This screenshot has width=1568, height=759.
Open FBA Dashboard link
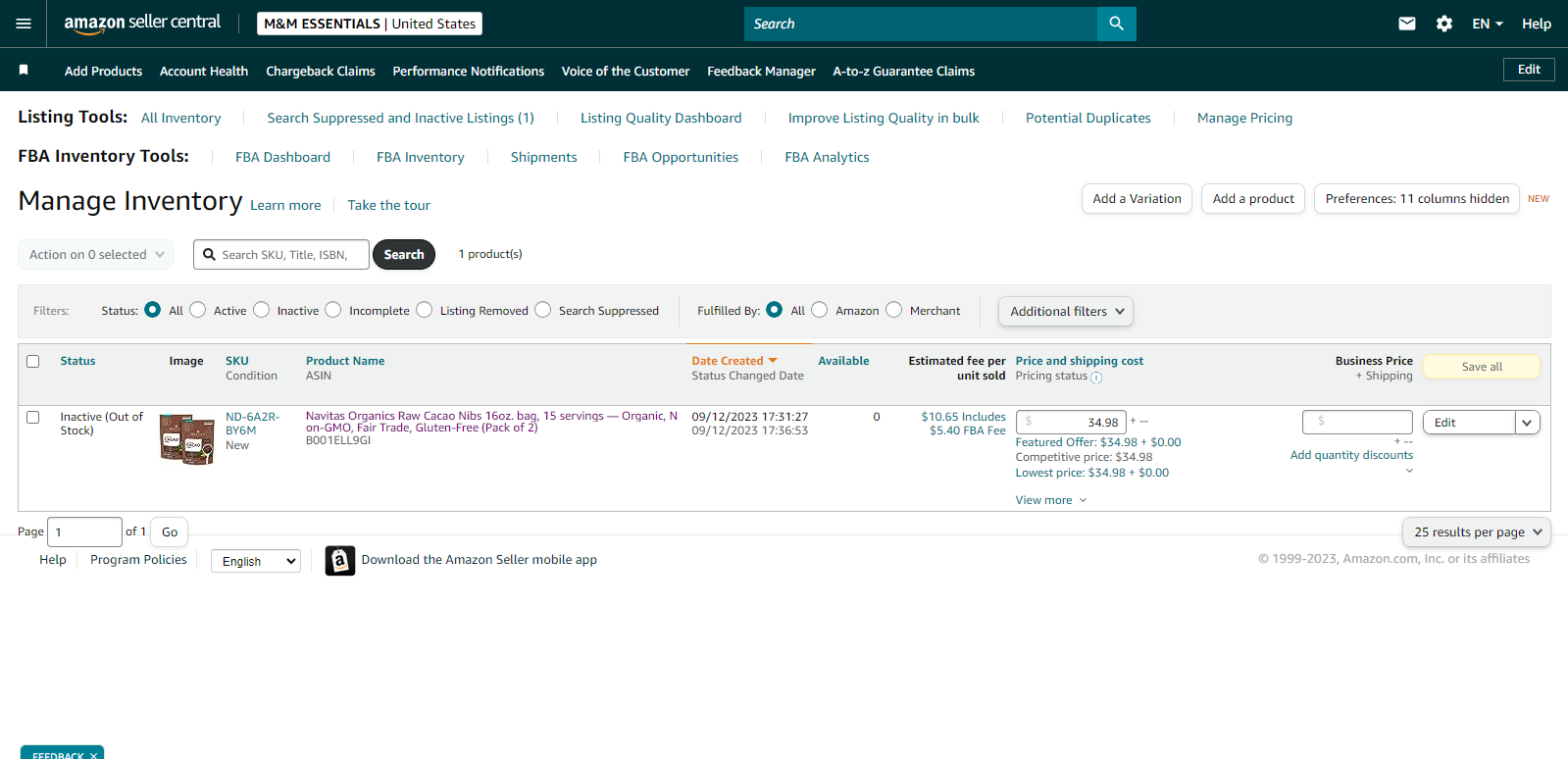(282, 157)
